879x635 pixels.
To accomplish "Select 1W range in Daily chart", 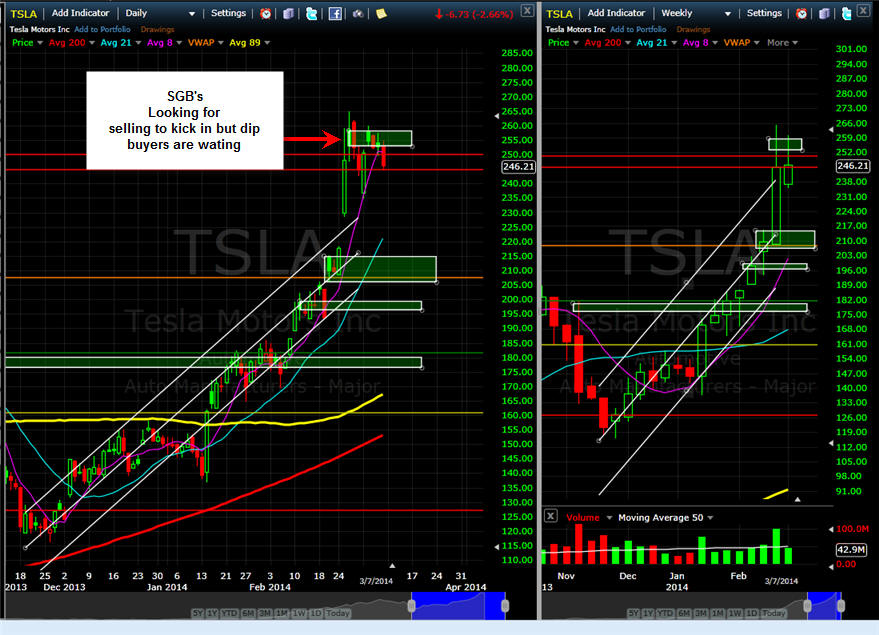I will (299, 613).
